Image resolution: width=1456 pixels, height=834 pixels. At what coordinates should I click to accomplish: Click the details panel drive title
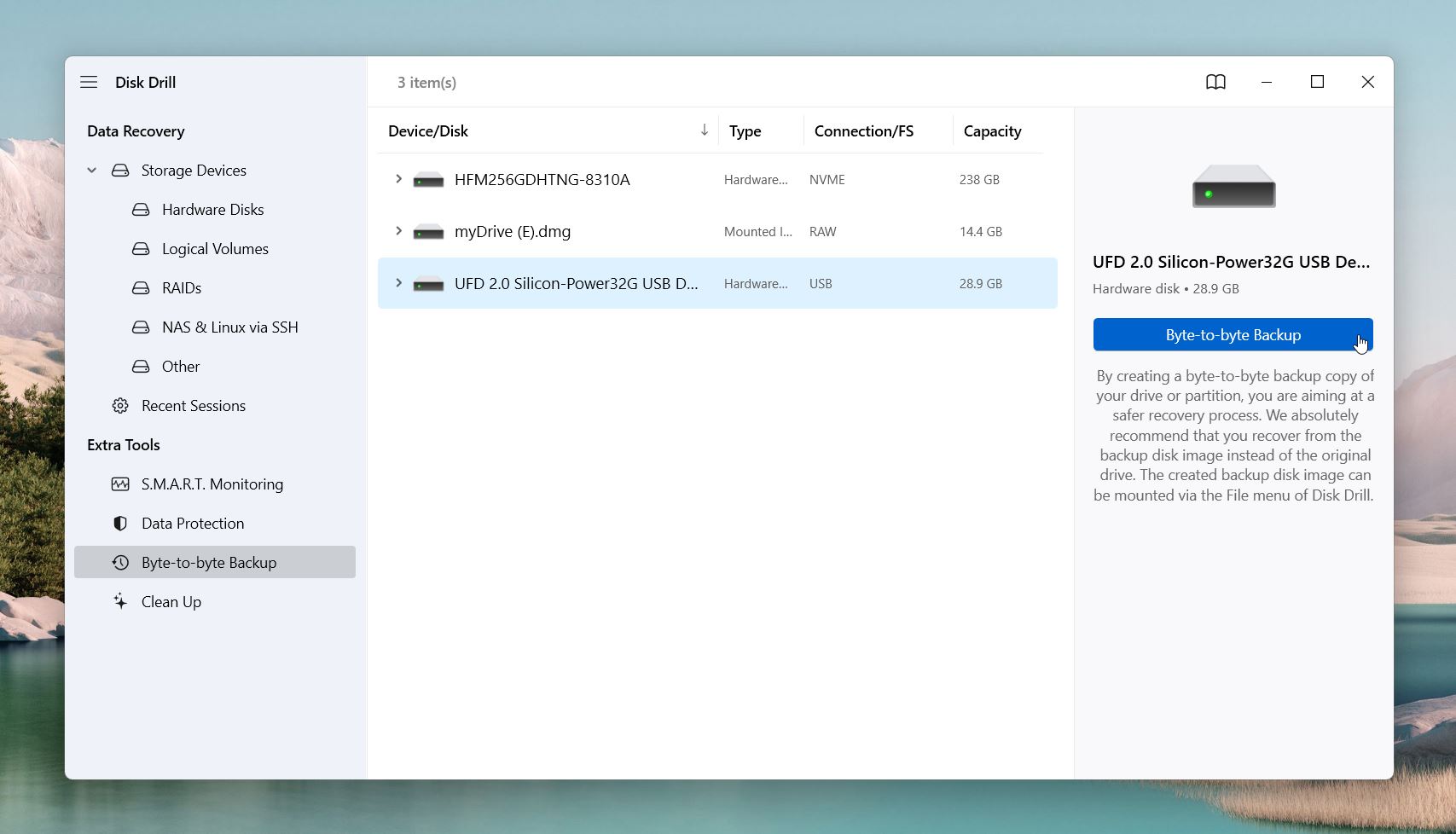pos(1232,262)
